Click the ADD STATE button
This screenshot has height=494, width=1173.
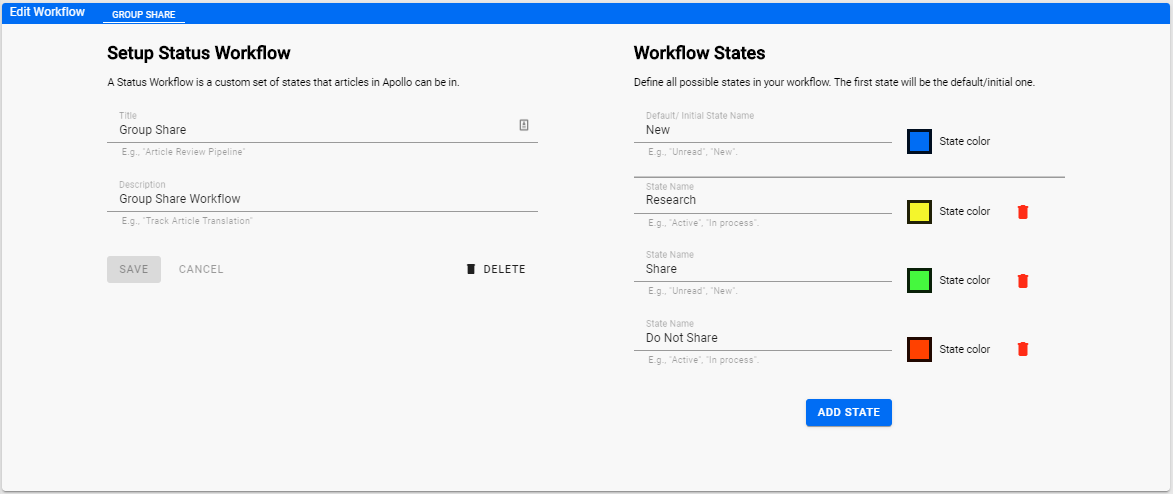848,412
